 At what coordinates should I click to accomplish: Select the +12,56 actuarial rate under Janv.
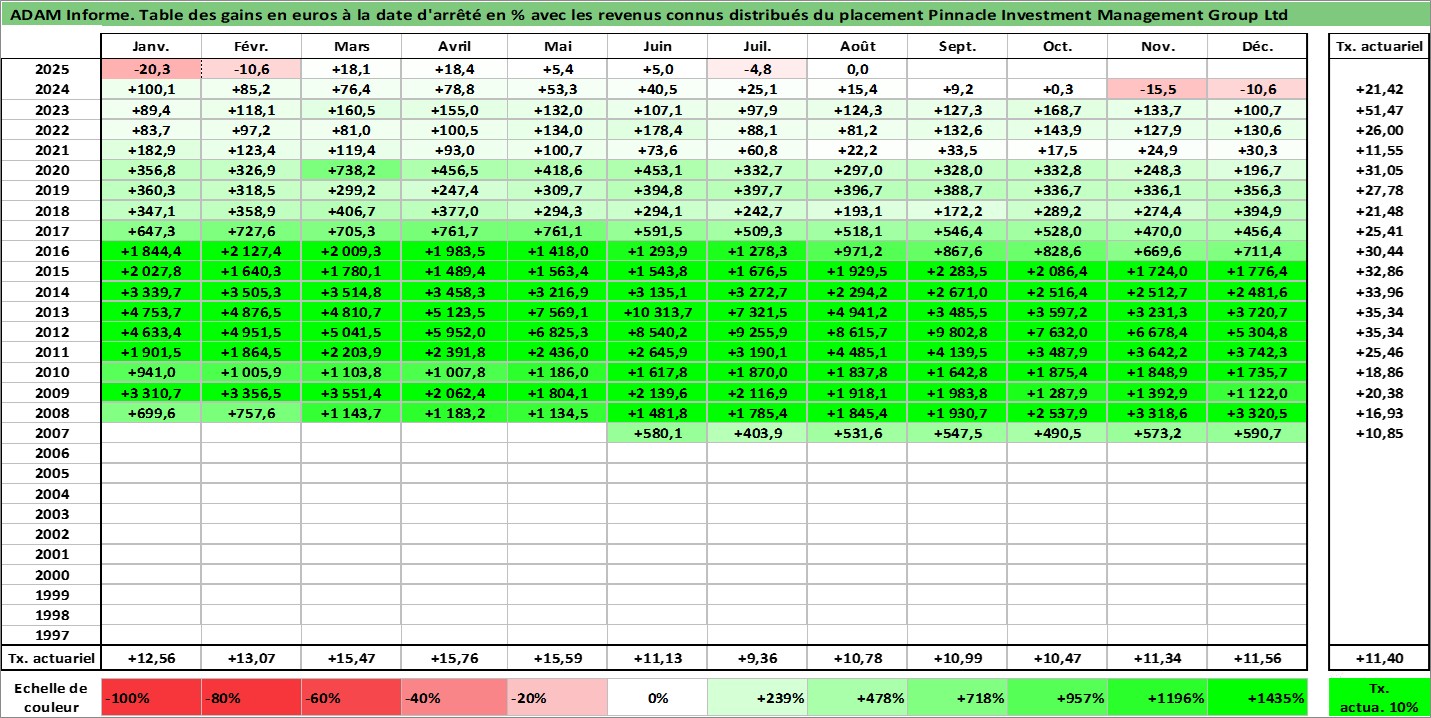click(152, 658)
